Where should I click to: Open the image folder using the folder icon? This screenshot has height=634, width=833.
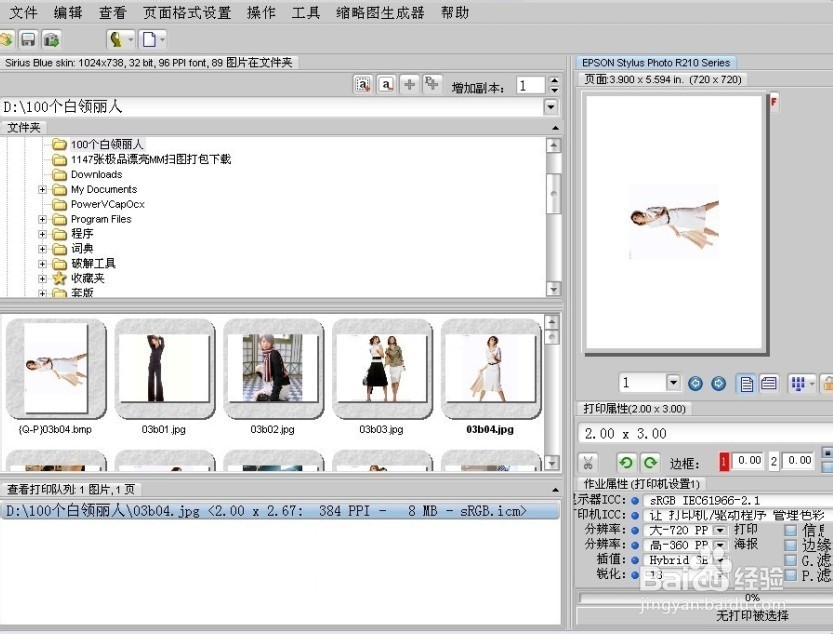click(x=9, y=38)
